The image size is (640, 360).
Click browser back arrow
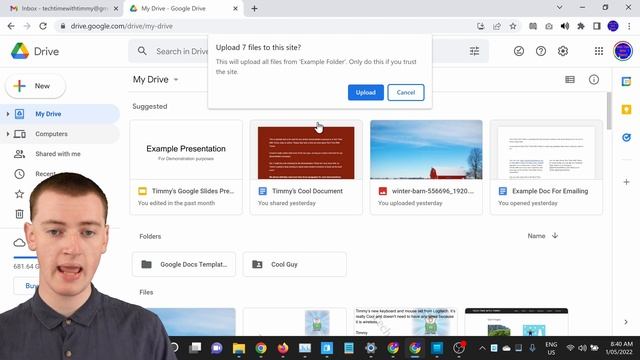[x=11, y=26]
